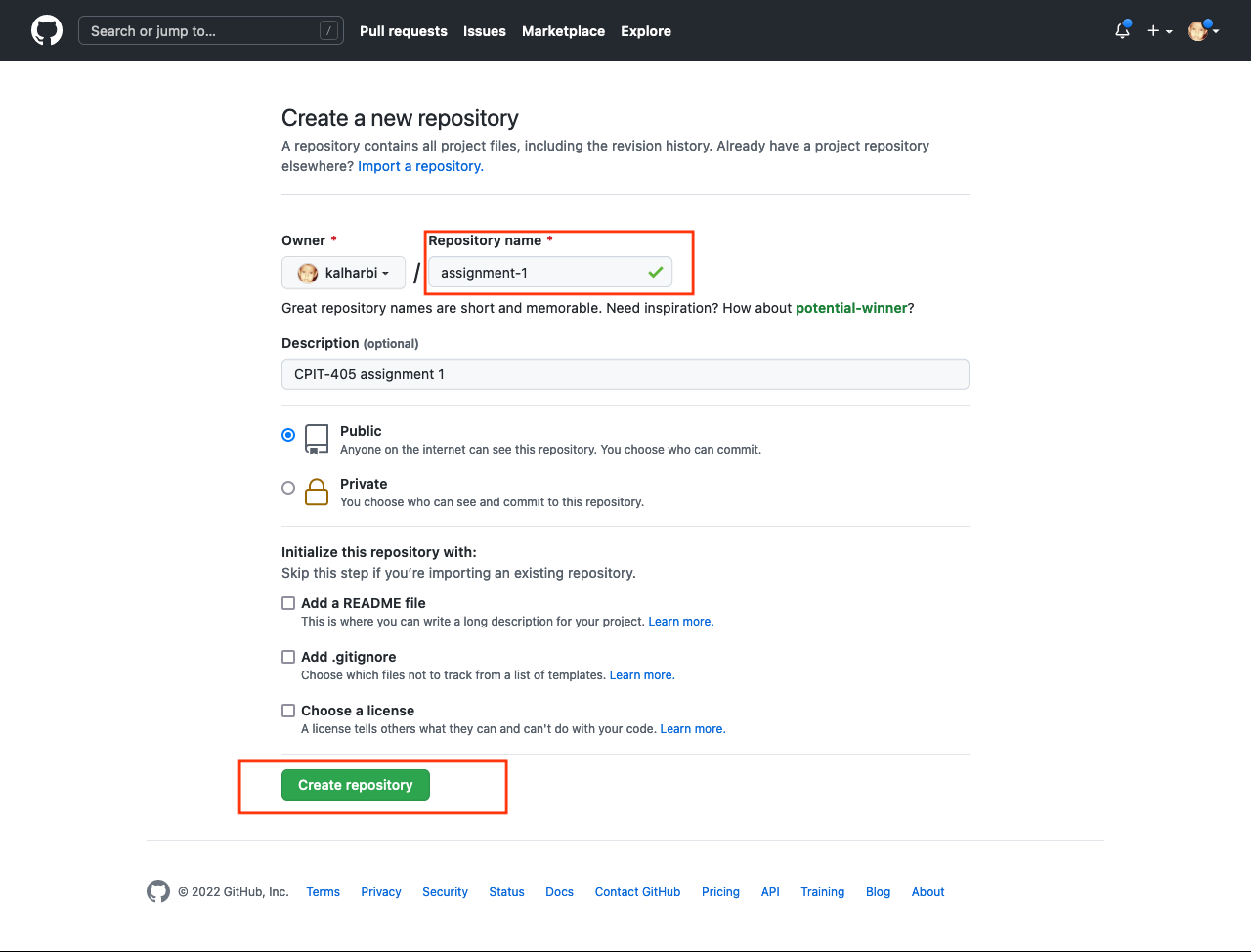Viewport: 1251px width, 952px height.
Task: Click the Create repository button
Action: pos(356,785)
